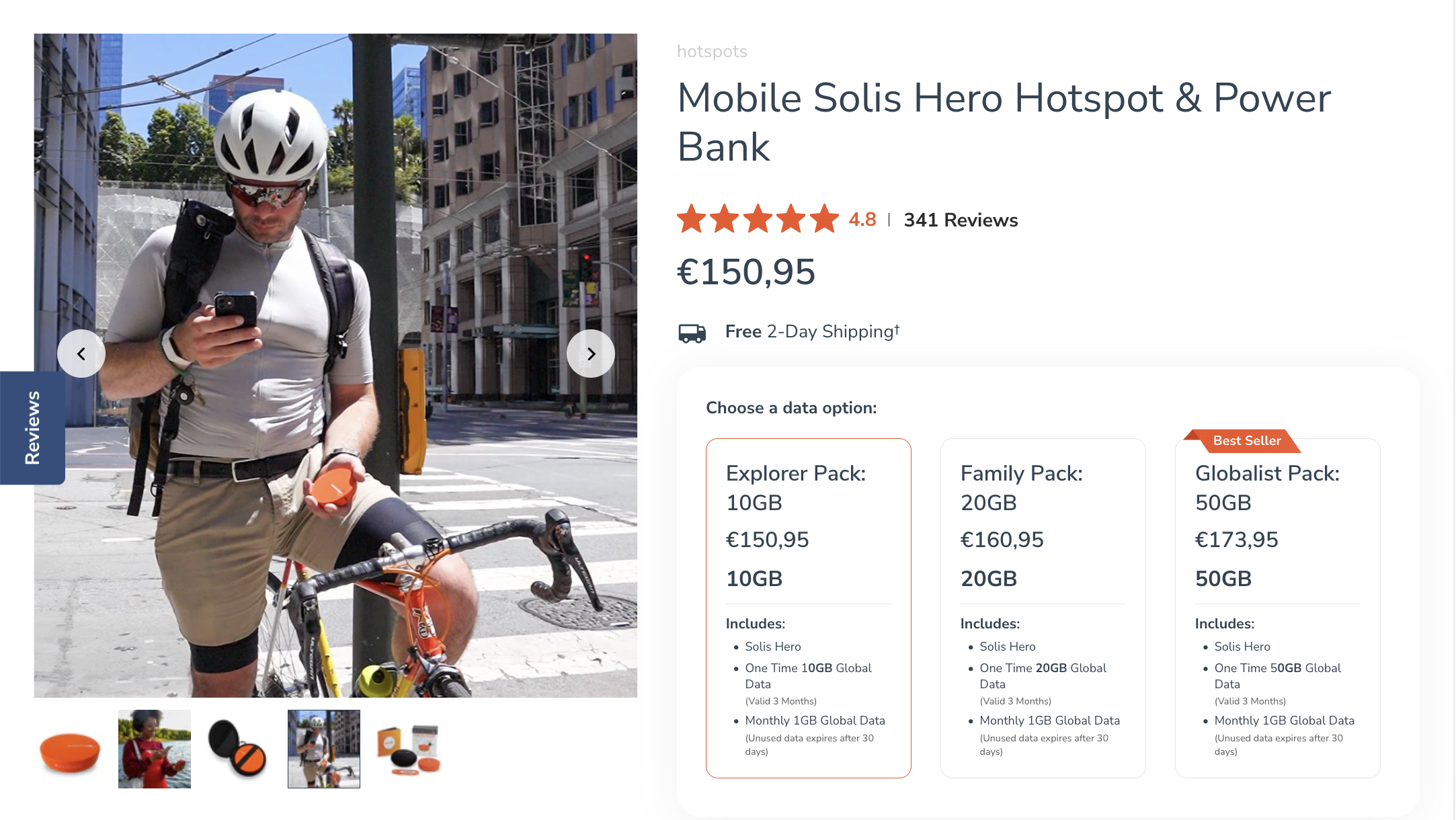Click the Best Seller badge
The width and height of the screenshot is (1456, 820).
1246,441
